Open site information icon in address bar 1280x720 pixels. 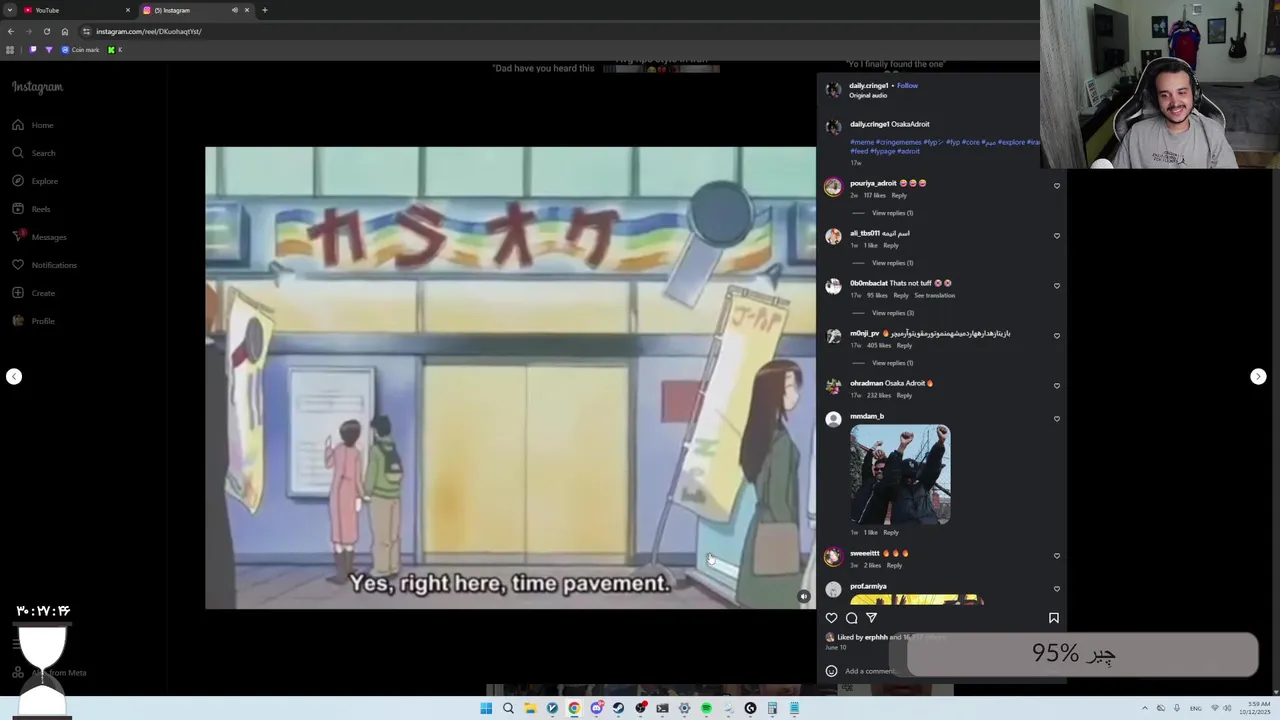[86, 31]
